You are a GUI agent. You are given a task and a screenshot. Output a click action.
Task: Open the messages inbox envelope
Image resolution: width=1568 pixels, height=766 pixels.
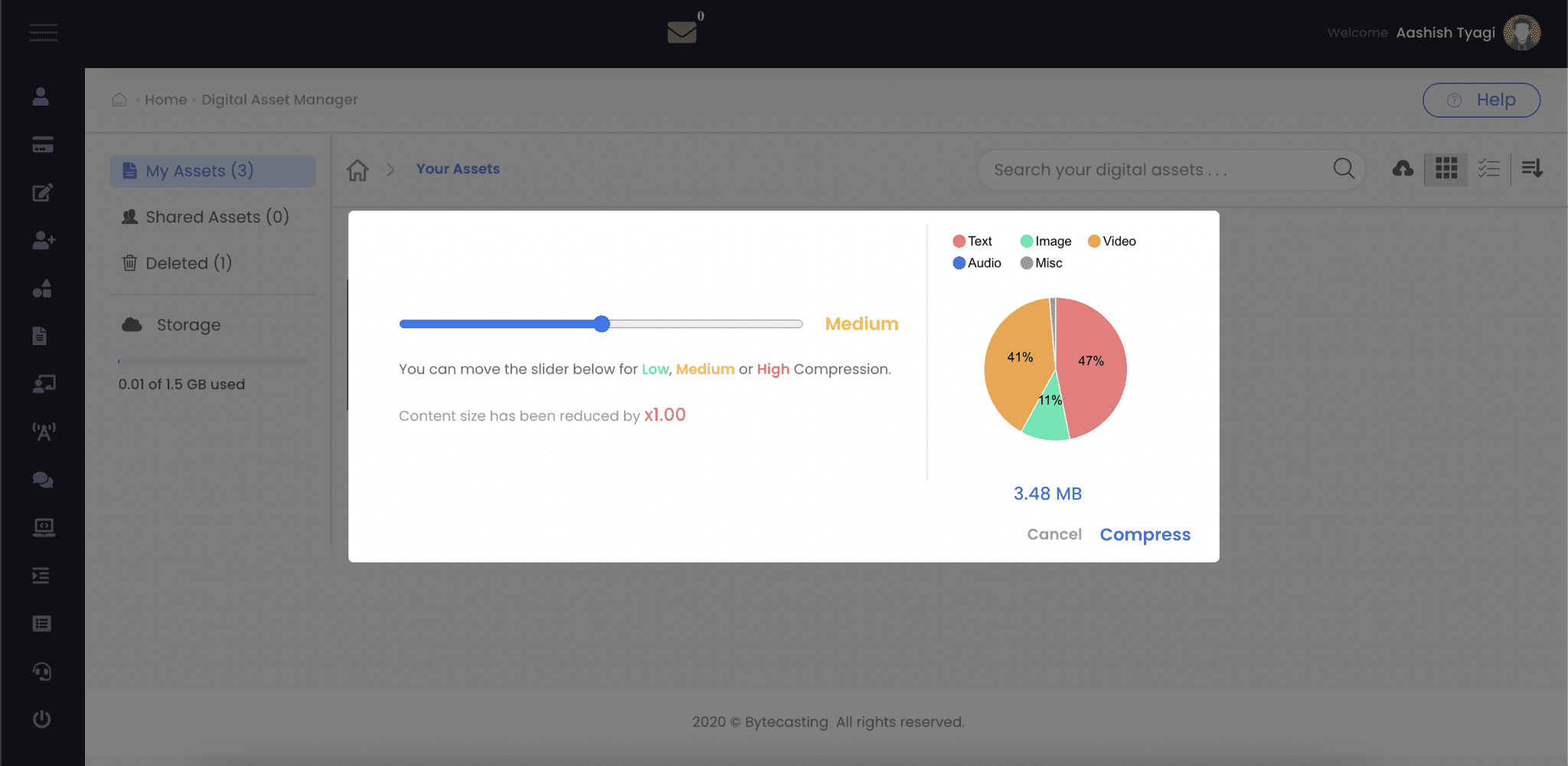(682, 31)
